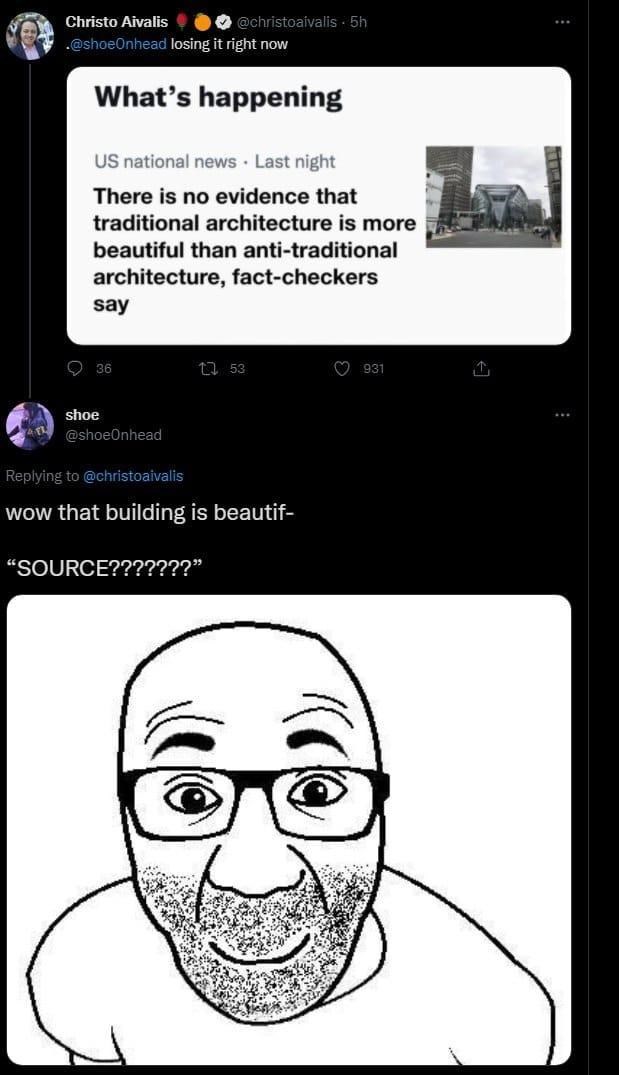Click the shoe display name in reply

(82, 415)
